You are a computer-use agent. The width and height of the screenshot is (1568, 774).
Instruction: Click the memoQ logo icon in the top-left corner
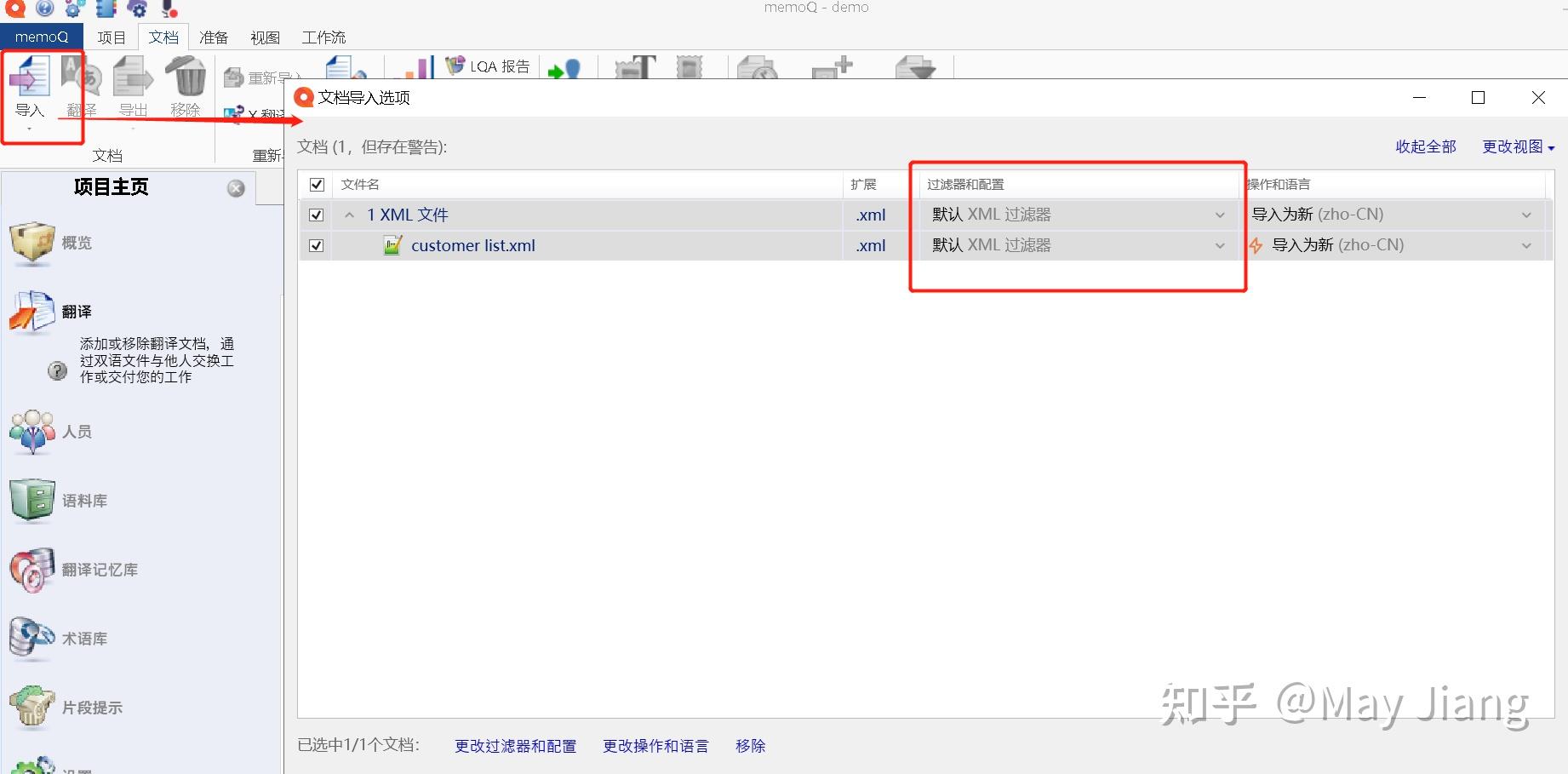pyautogui.click(x=15, y=9)
